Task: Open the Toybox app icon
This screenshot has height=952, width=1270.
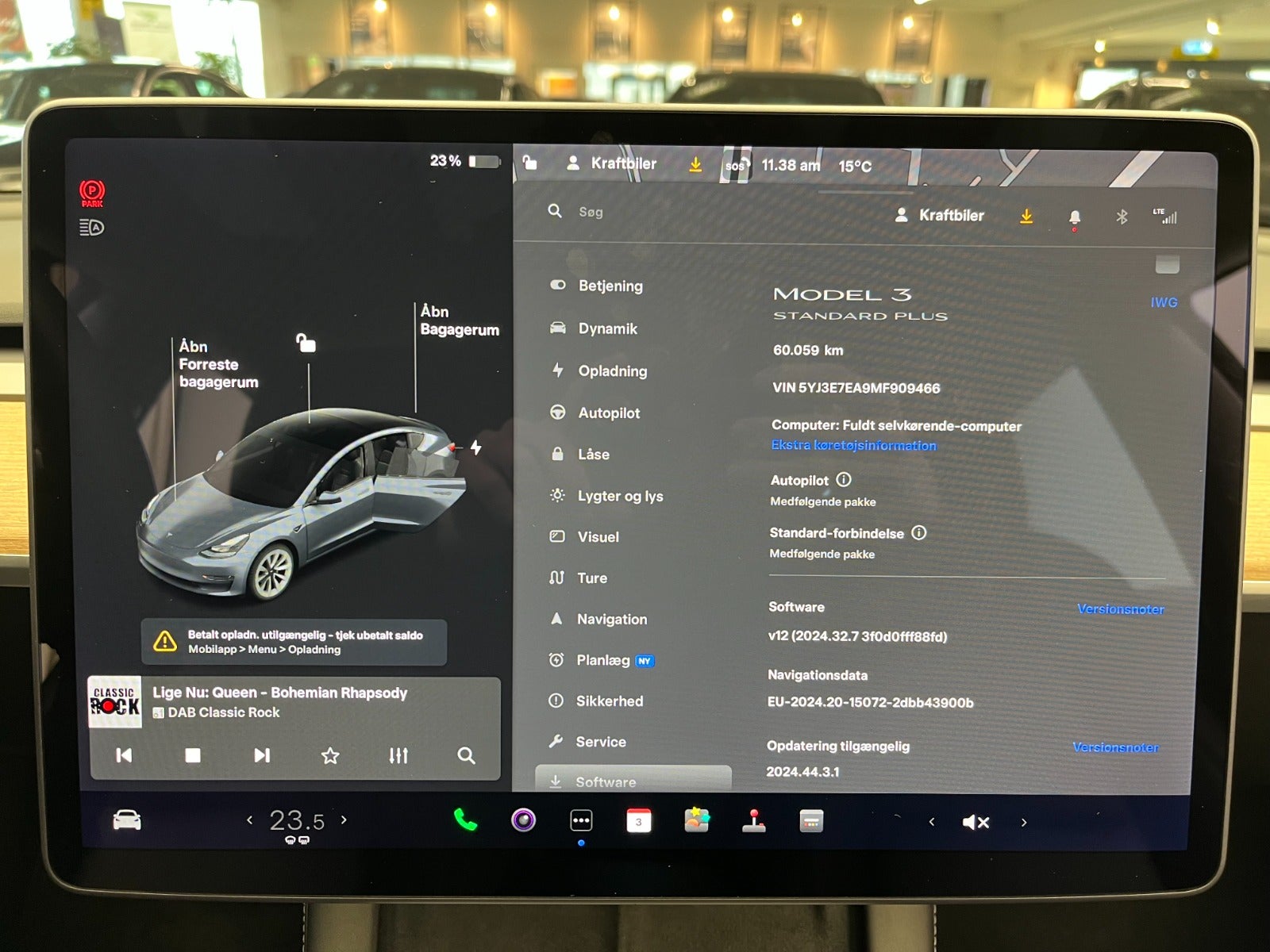Action: click(697, 820)
